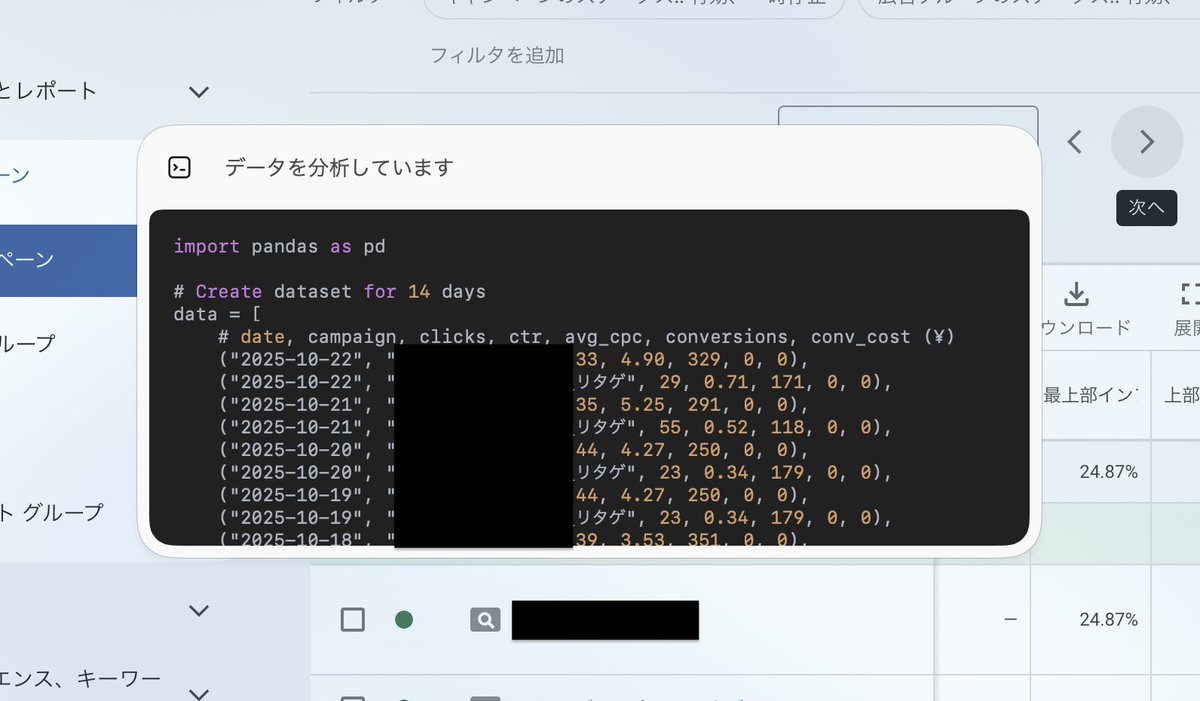
Task: Click the right arrow to view next page
Action: (x=1146, y=142)
